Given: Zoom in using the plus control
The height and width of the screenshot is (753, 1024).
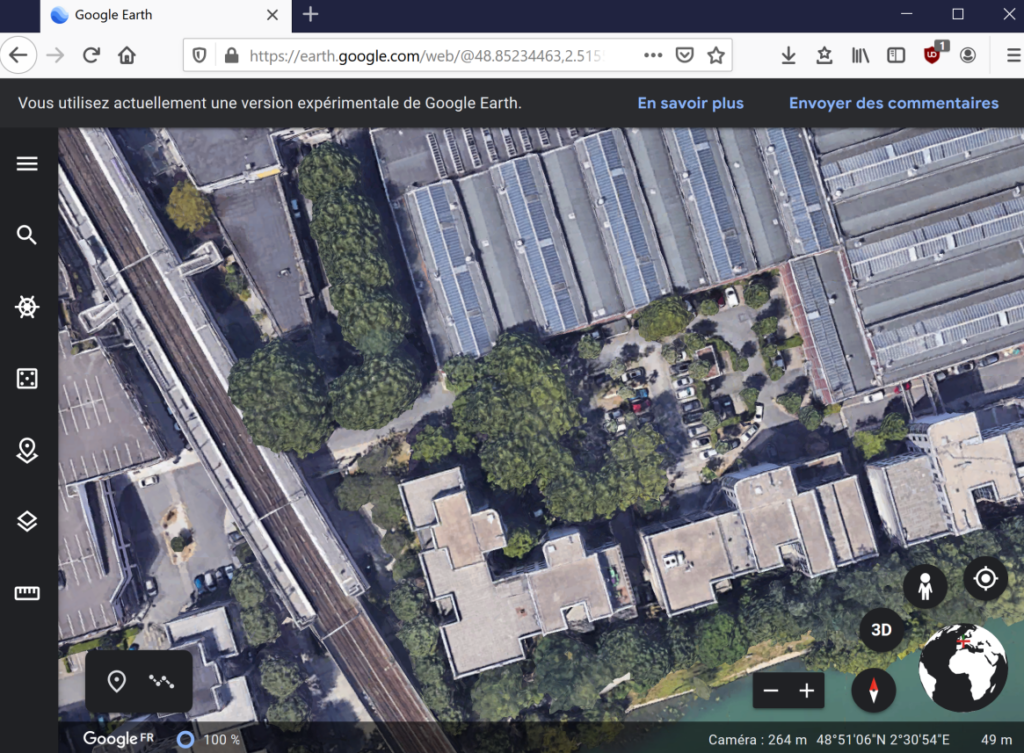Looking at the screenshot, I should 808,690.
